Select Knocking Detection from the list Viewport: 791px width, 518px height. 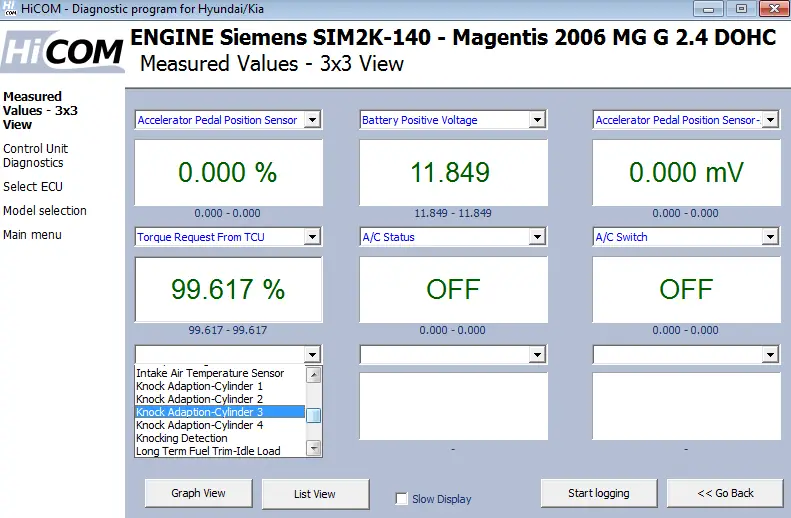[220, 438]
